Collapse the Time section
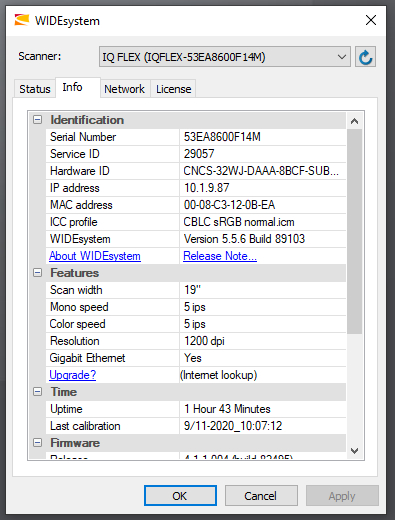 [x=38, y=392]
